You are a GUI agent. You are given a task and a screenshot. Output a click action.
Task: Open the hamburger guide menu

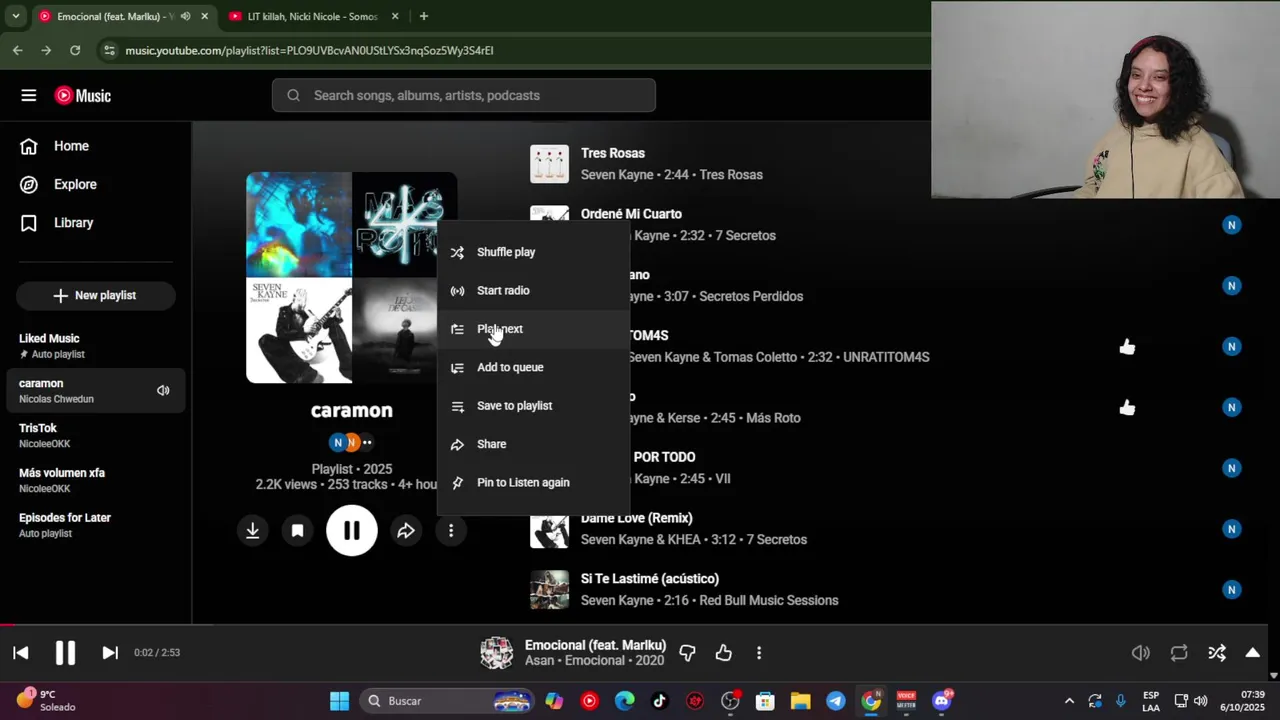pos(28,95)
